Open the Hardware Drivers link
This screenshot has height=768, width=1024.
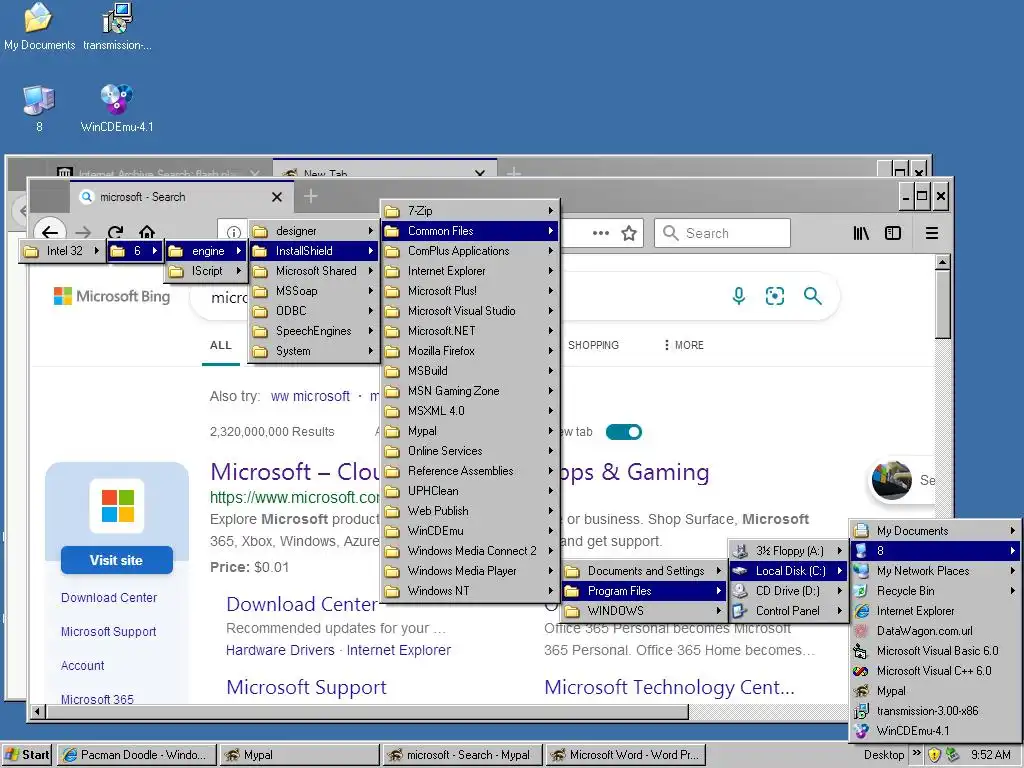pos(280,650)
